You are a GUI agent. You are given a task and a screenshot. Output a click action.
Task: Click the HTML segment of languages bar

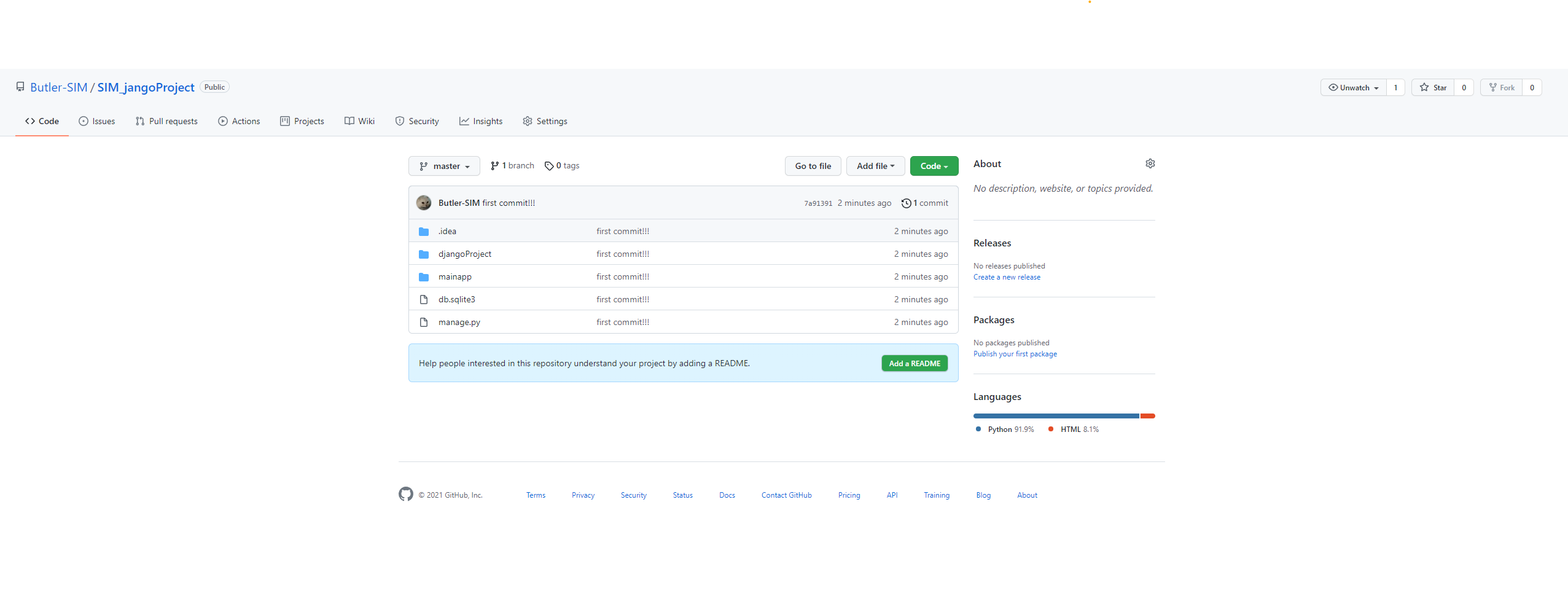(1147, 416)
